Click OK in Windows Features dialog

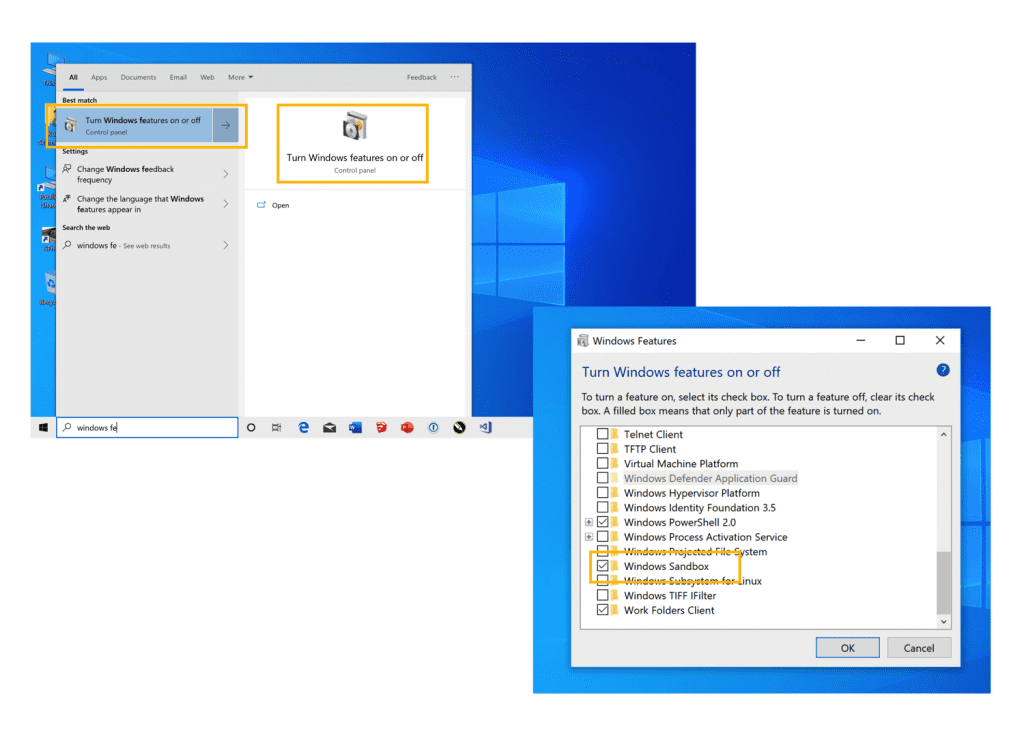point(847,648)
